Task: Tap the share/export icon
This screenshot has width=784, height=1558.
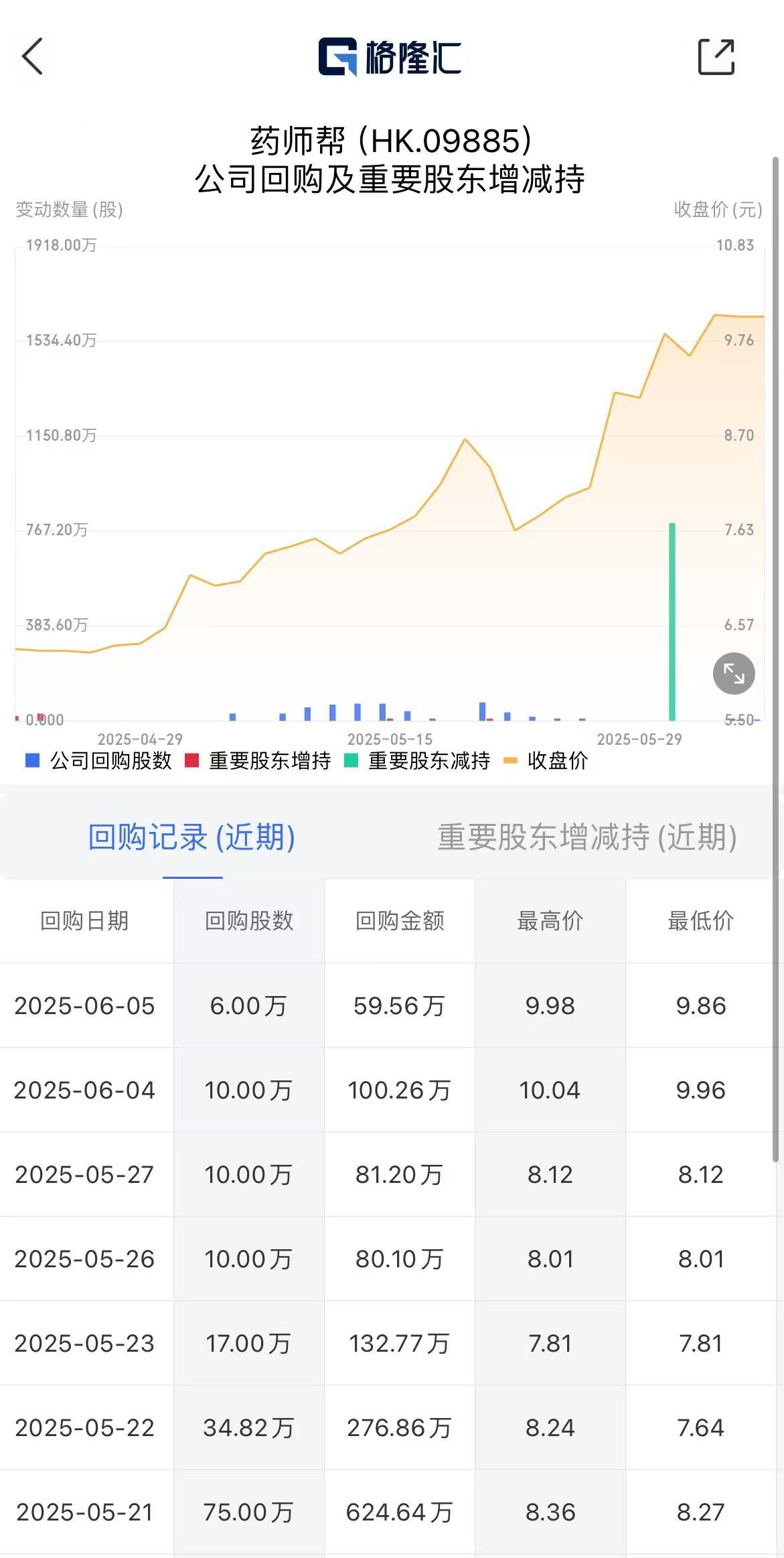Action: [x=716, y=56]
